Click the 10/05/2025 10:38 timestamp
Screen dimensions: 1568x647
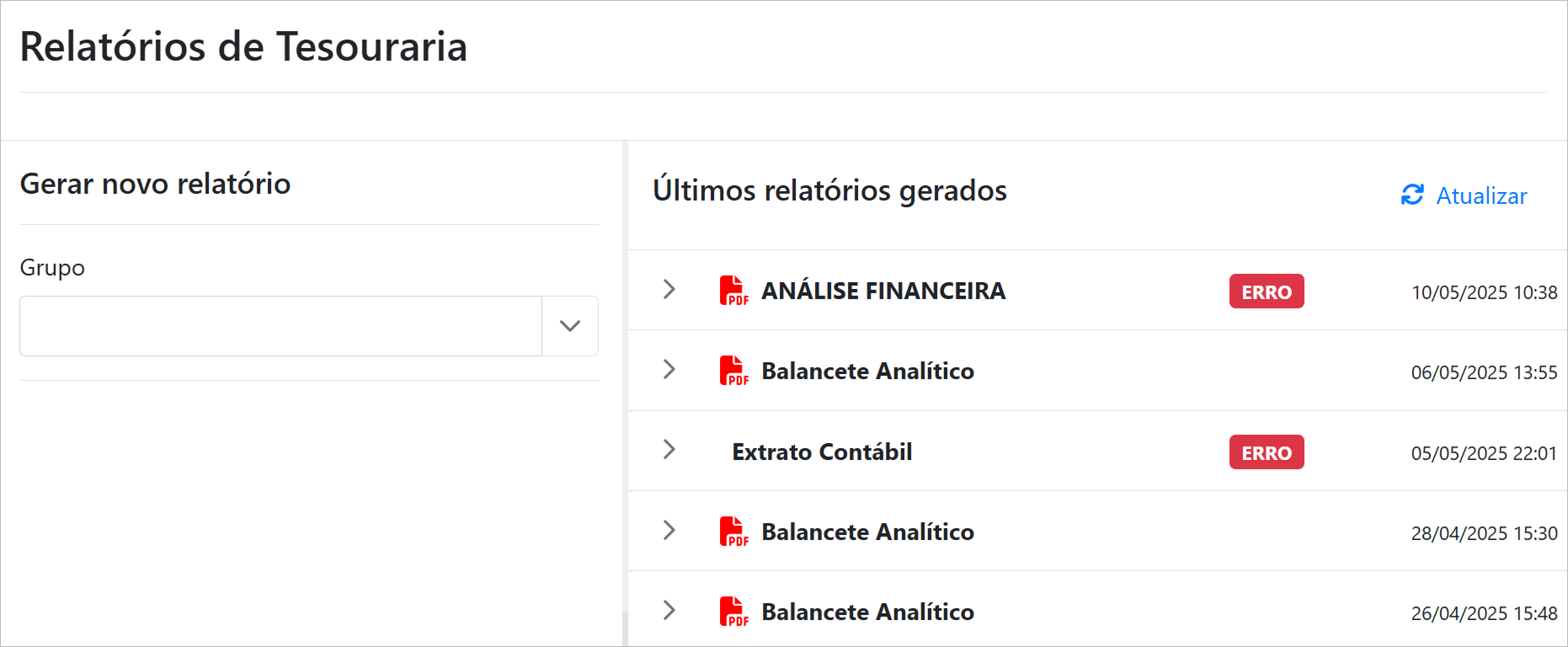1484,293
